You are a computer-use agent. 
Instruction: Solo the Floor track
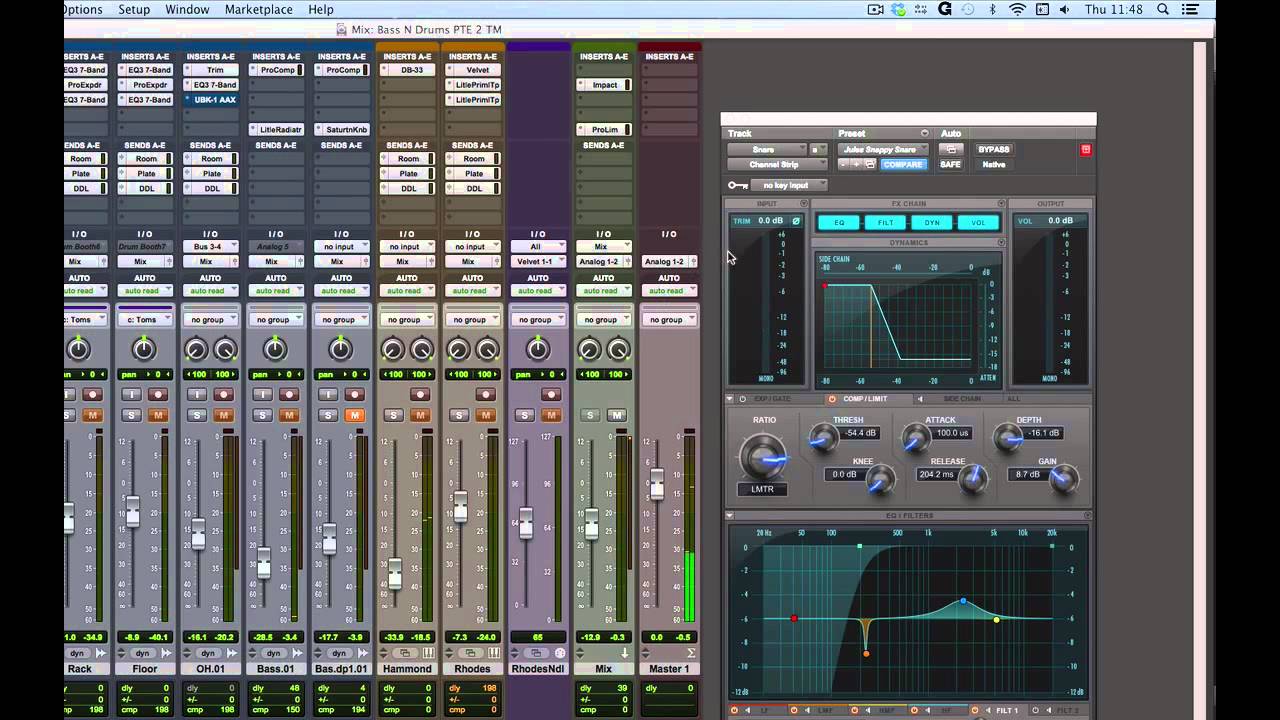[131, 415]
